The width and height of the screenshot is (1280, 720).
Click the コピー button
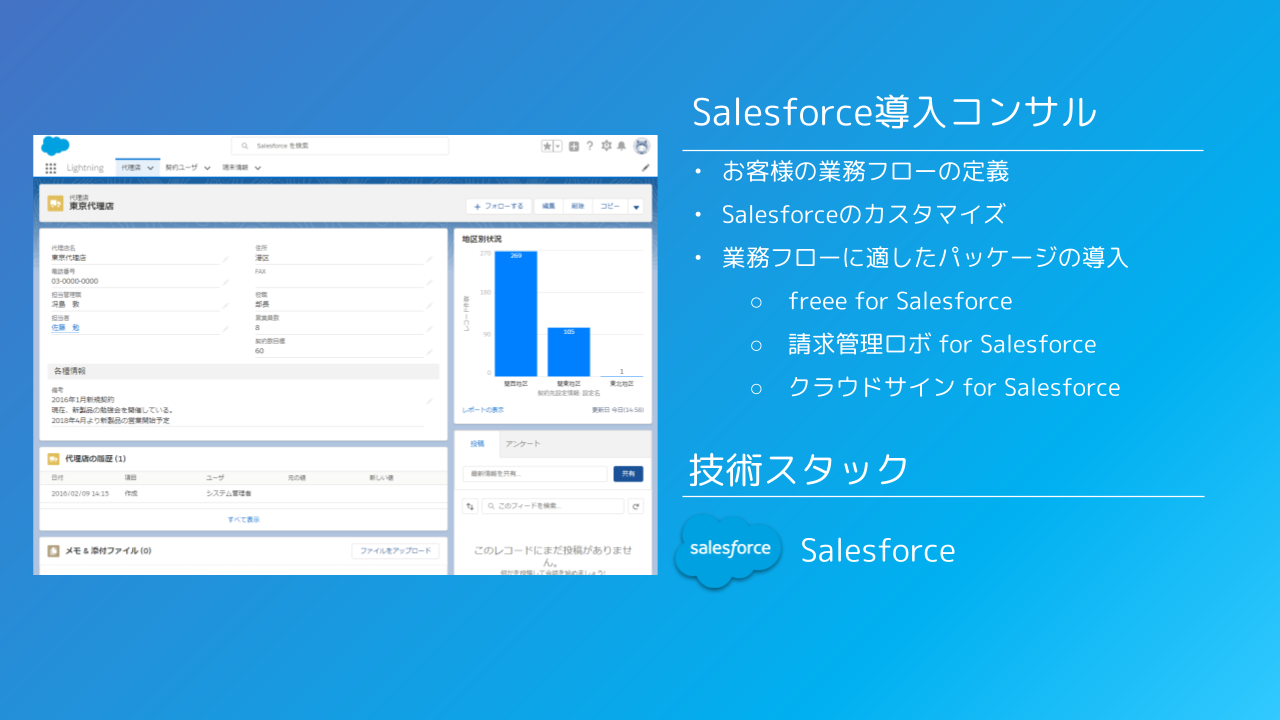(611, 206)
